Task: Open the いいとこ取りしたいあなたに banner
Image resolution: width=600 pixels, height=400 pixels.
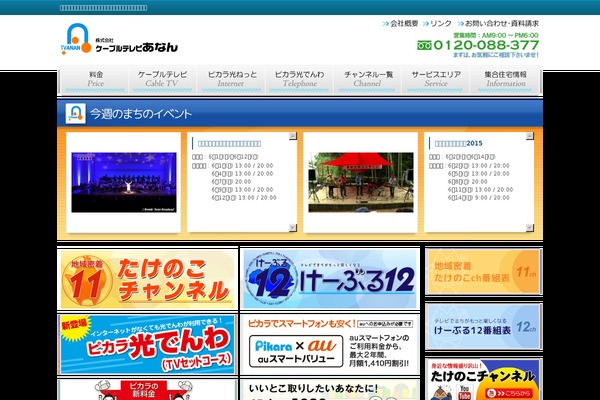Action: pyautogui.click(x=329, y=390)
